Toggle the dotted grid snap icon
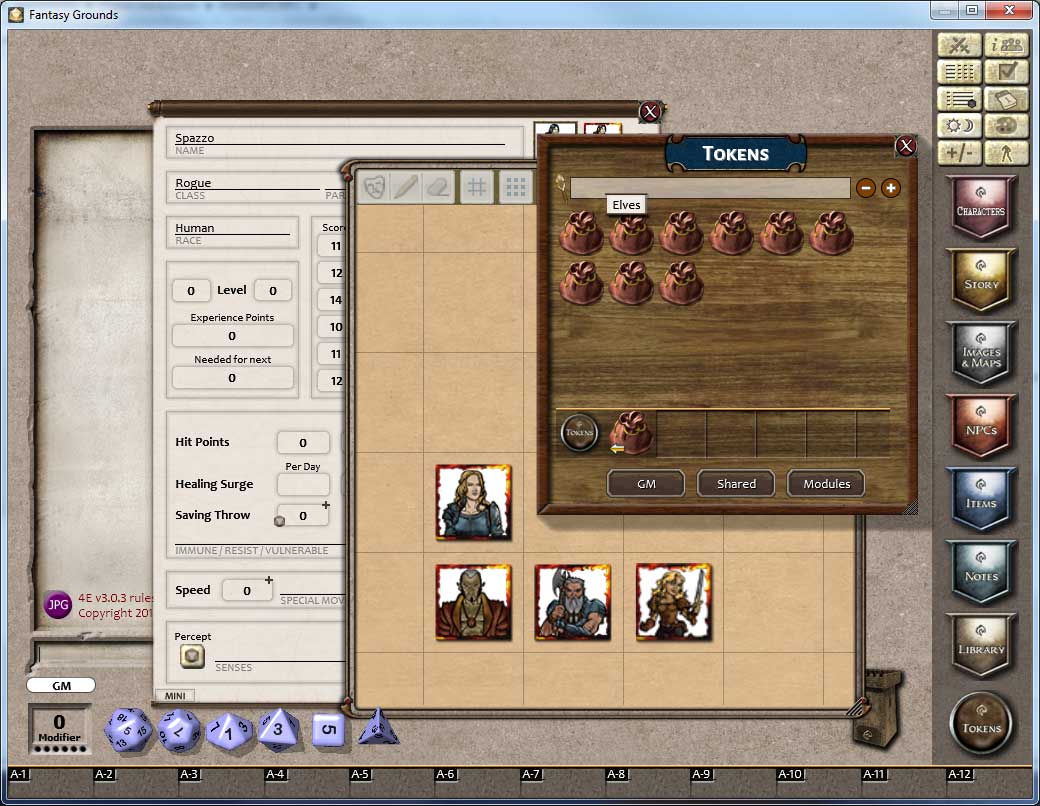This screenshot has width=1040, height=806. point(514,188)
